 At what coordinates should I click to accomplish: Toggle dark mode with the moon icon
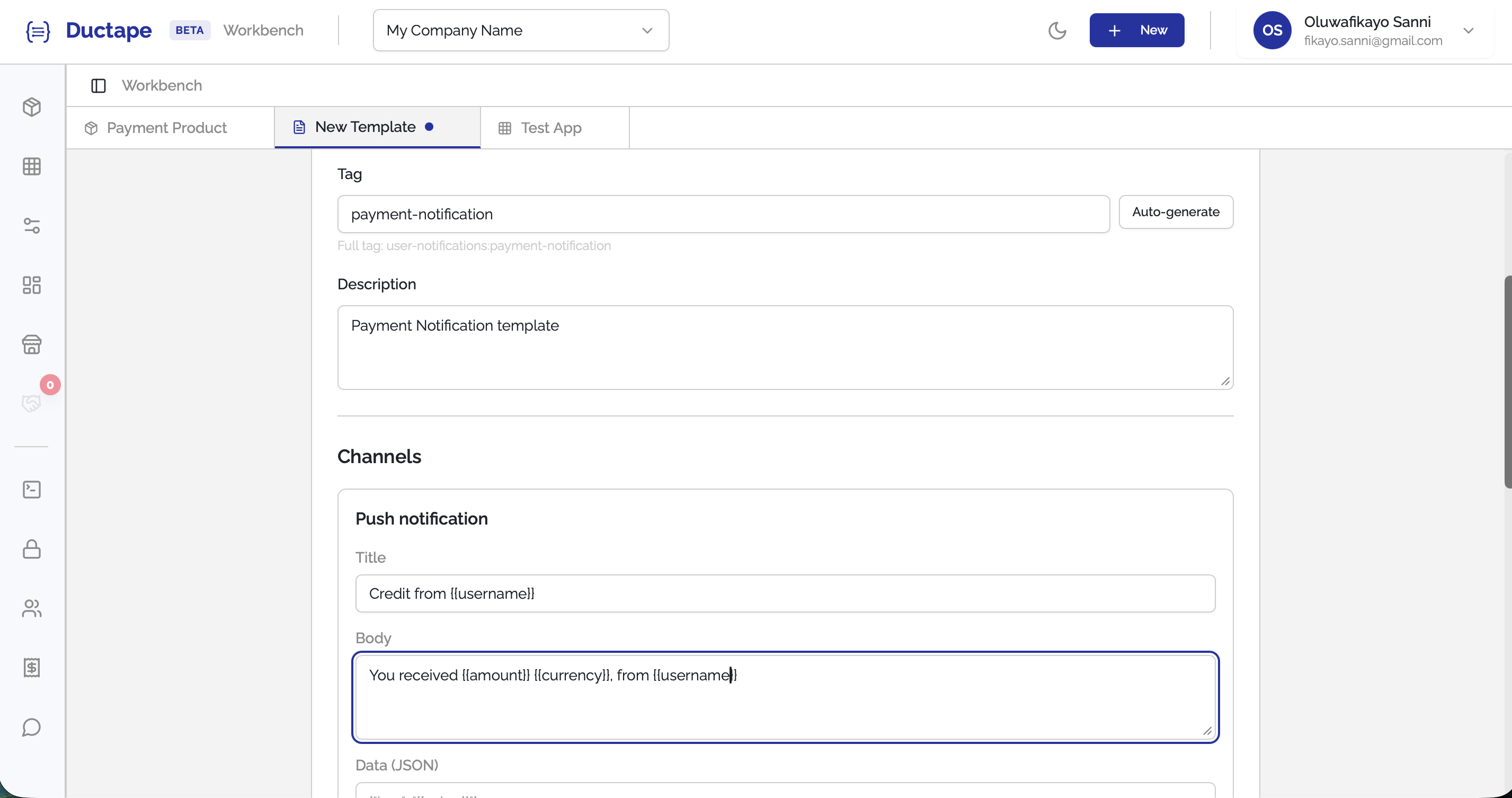[x=1057, y=30]
